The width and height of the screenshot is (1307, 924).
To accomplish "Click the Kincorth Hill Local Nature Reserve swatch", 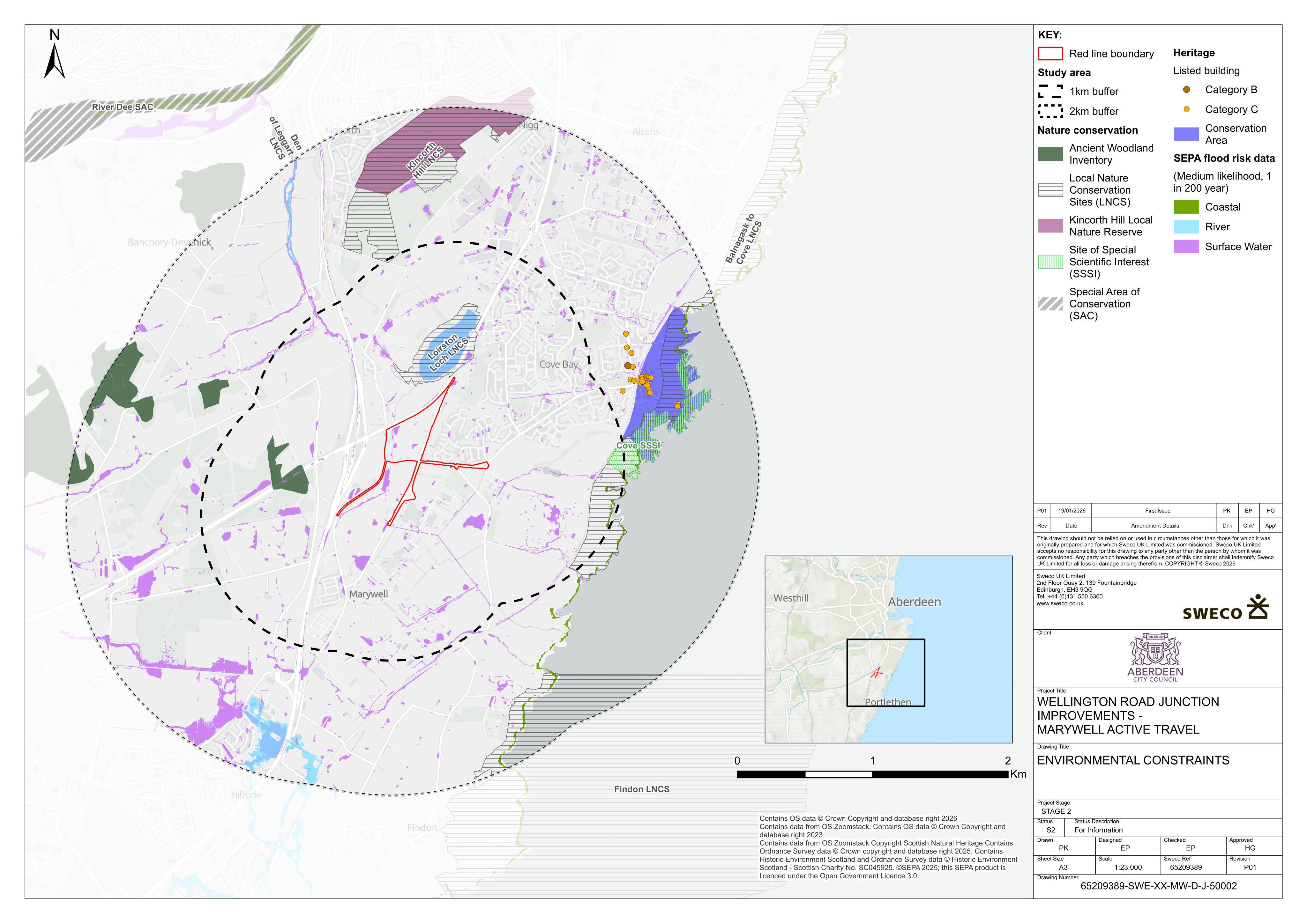I will pyautogui.click(x=1050, y=226).
